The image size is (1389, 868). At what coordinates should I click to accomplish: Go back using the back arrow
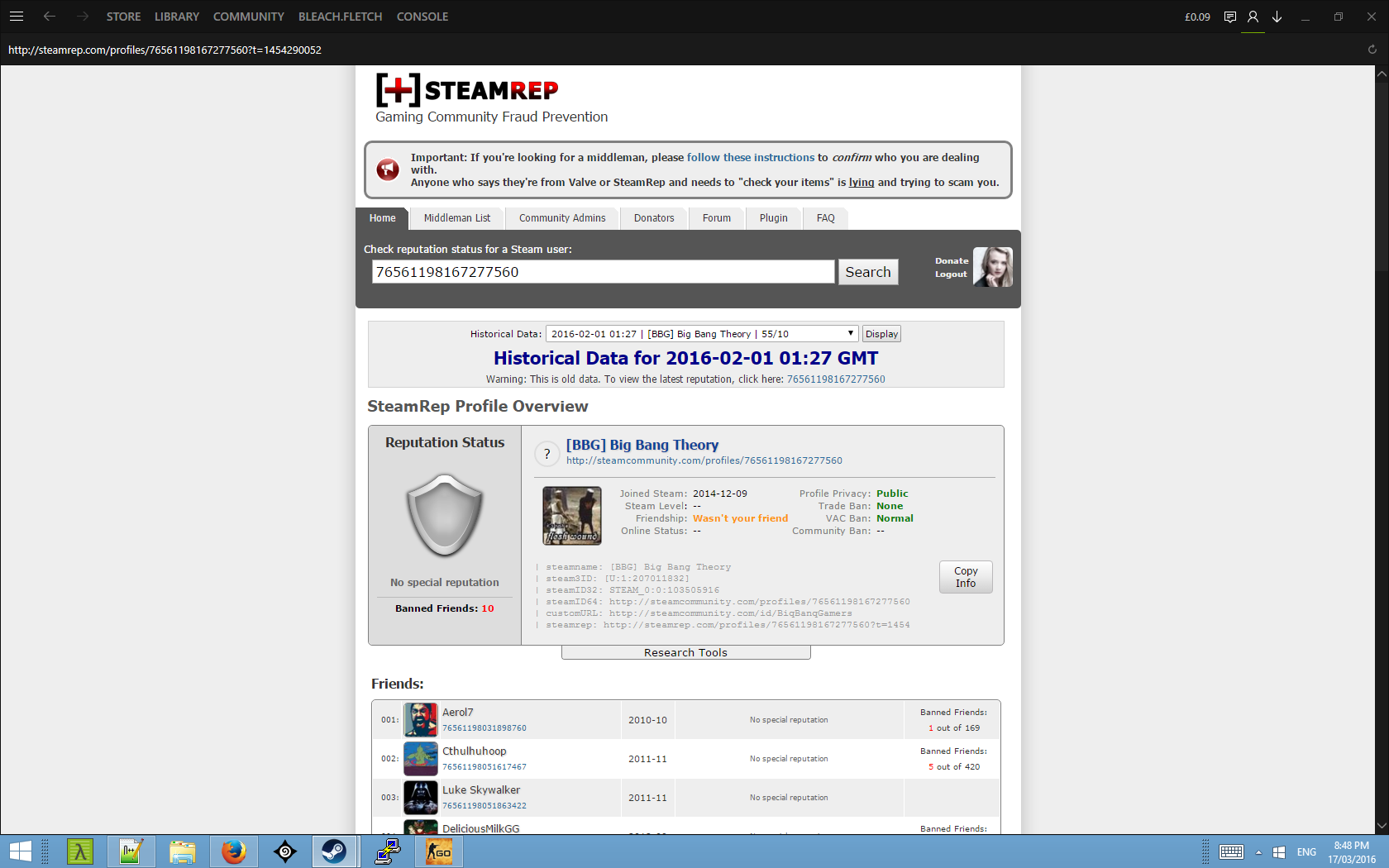pos(50,17)
